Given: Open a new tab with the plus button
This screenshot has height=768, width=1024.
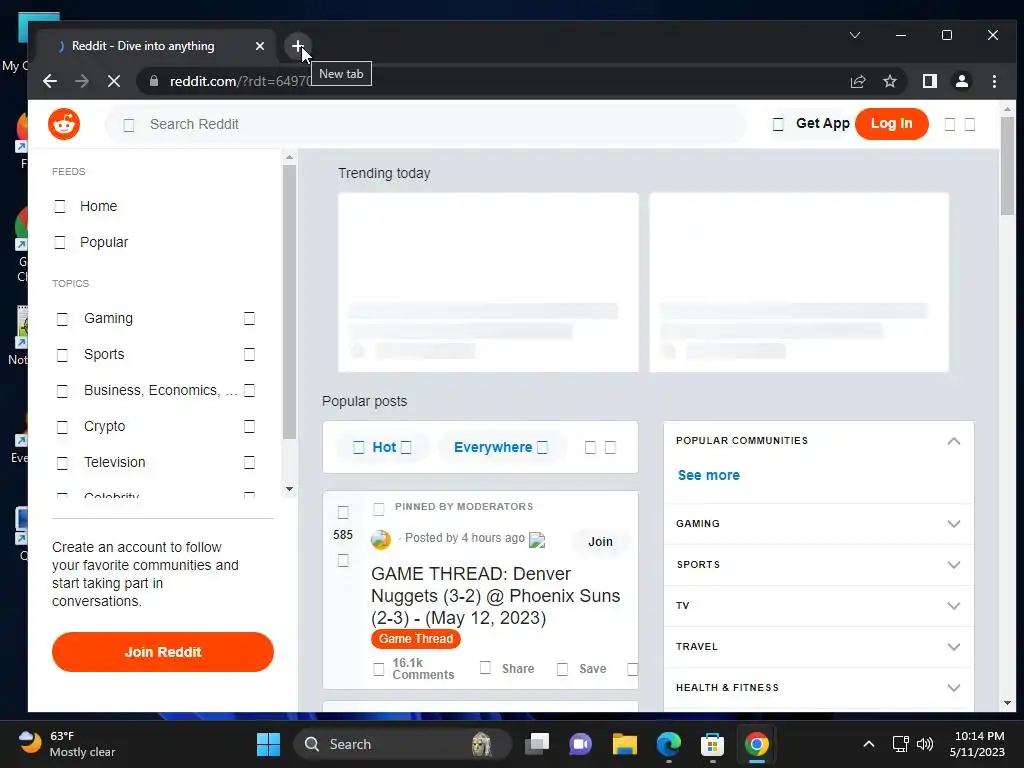Looking at the screenshot, I should click(298, 46).
